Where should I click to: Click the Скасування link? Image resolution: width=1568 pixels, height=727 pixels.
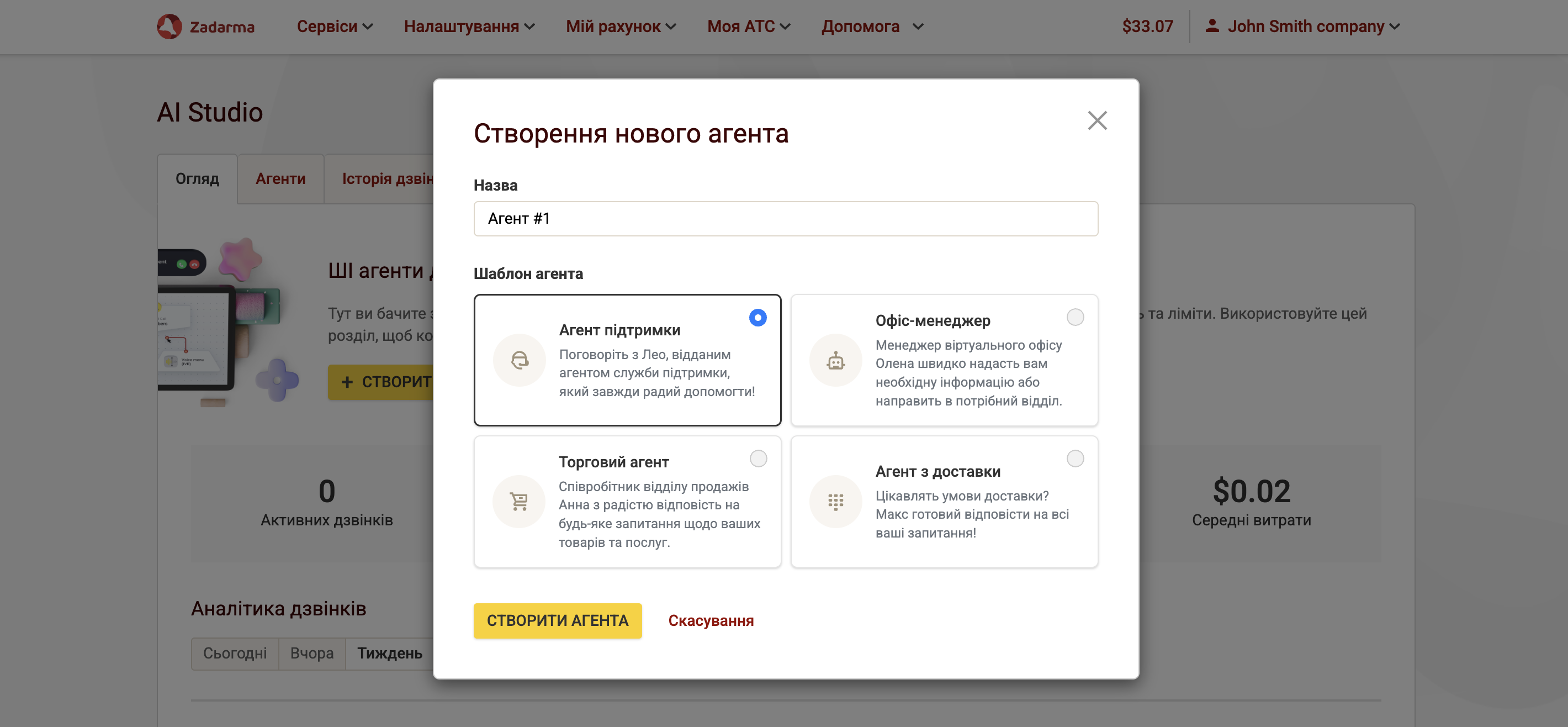711,620
